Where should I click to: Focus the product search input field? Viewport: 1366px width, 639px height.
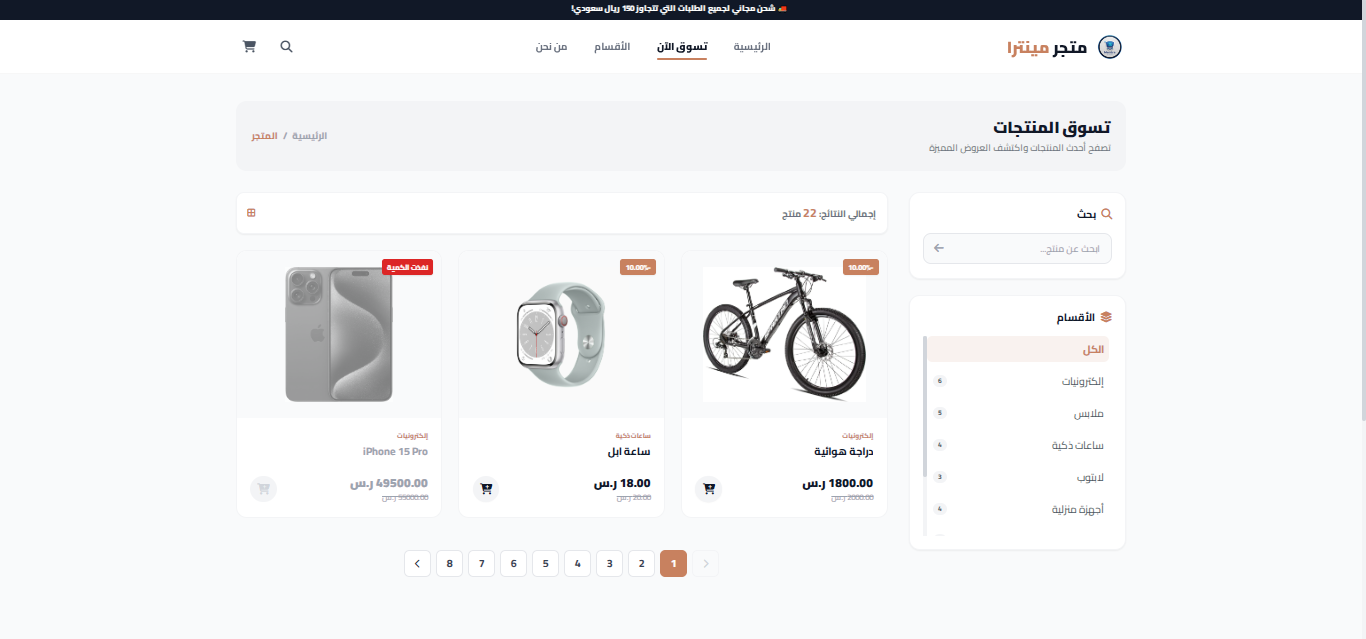[x=1017, y=248]
